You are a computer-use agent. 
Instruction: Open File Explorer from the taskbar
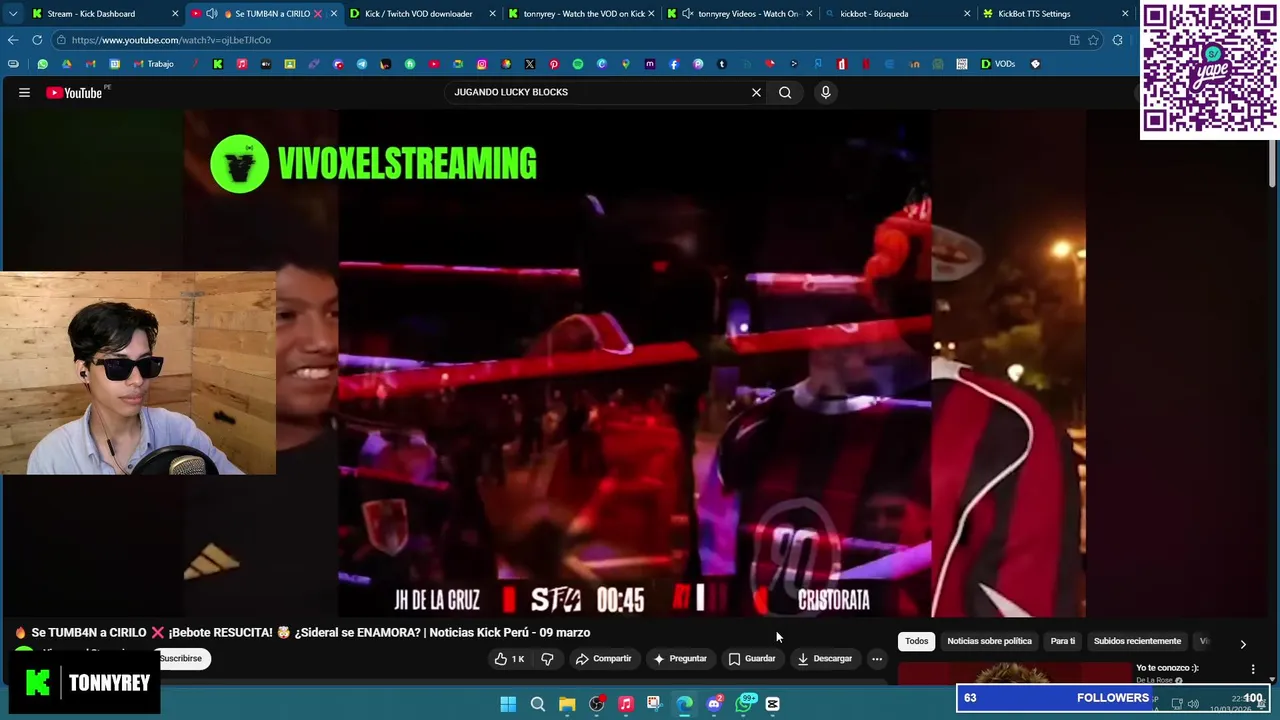[x=567, y=704]
